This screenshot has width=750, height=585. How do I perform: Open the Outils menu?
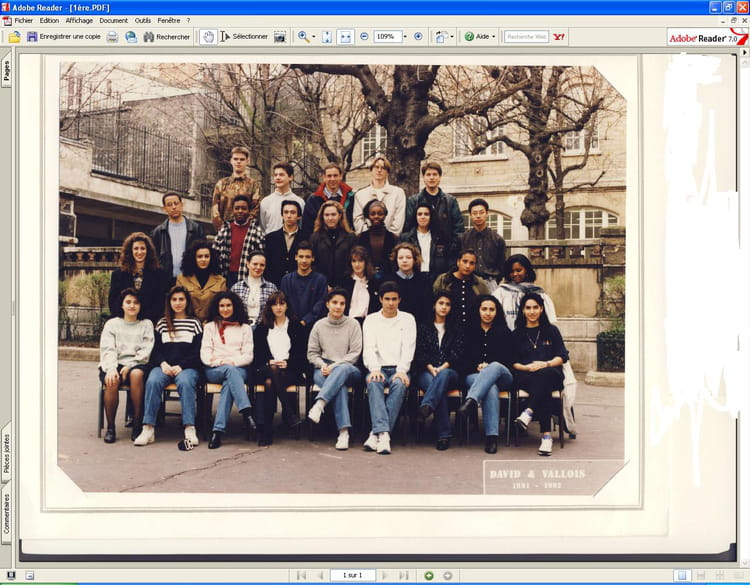click(x=143, y=20)
